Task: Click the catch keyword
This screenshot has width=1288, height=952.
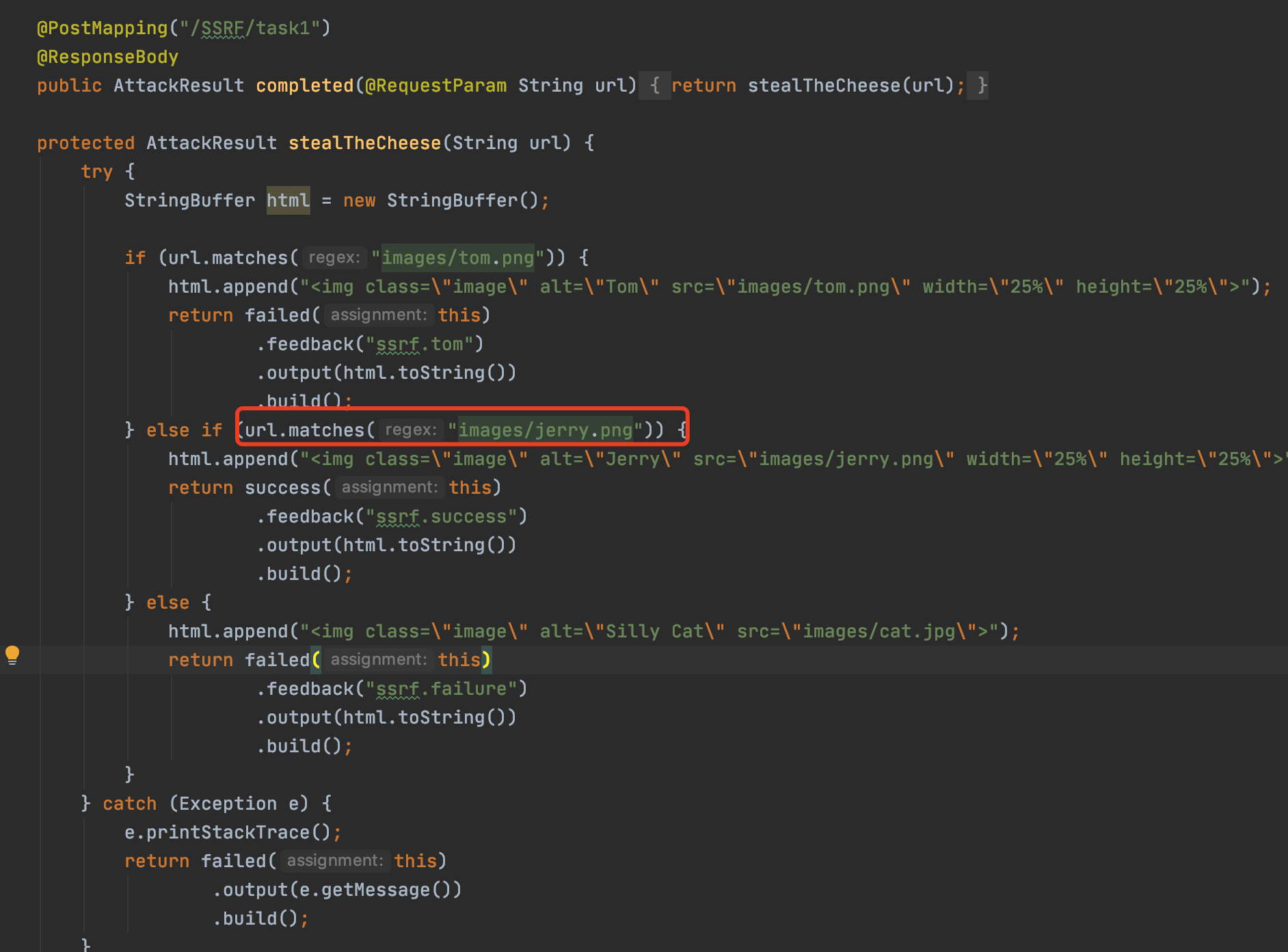Action: click(x=129, y=804)
